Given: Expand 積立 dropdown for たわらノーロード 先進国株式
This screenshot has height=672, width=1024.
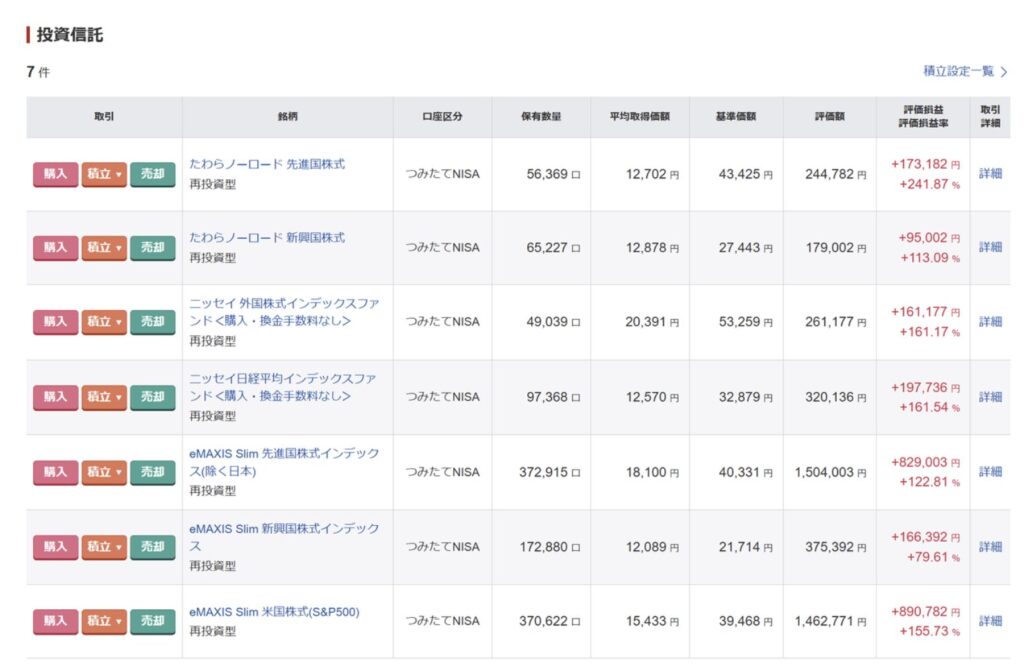Looking at the screenshot, I should point(104,174).
